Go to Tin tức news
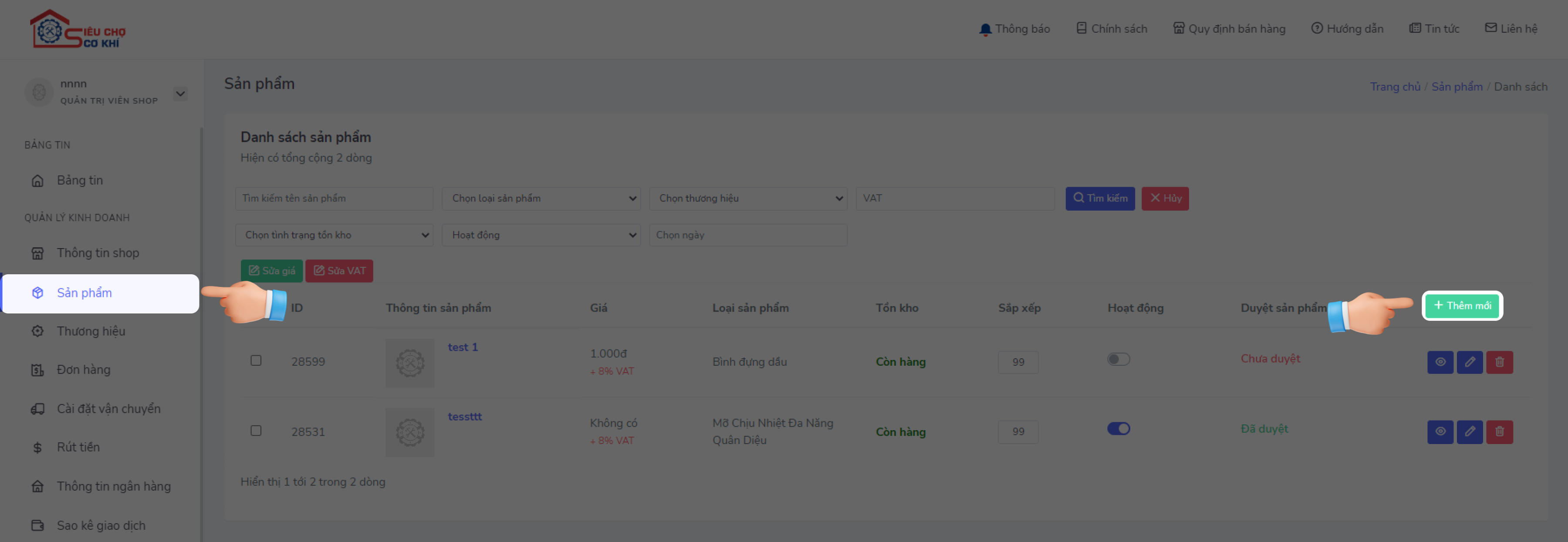This screenshot has width=1568, height=542. pos(1434,29)
